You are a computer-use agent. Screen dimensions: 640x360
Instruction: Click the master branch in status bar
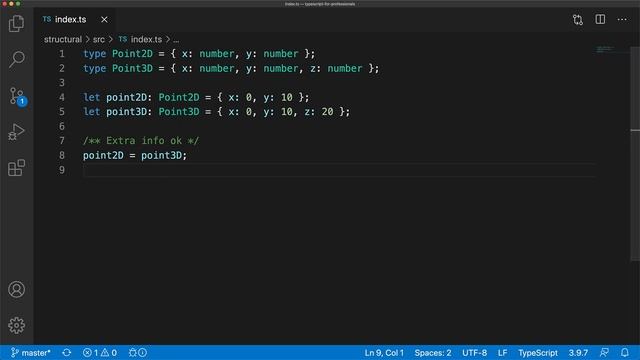coord(31,353)
